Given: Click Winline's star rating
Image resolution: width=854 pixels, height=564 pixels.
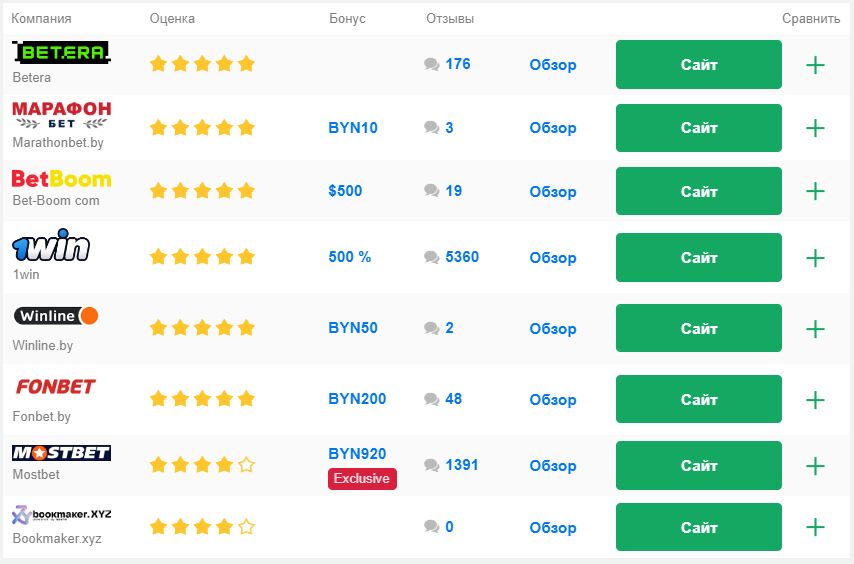Looking at the screenshot, I should (202, 328).
